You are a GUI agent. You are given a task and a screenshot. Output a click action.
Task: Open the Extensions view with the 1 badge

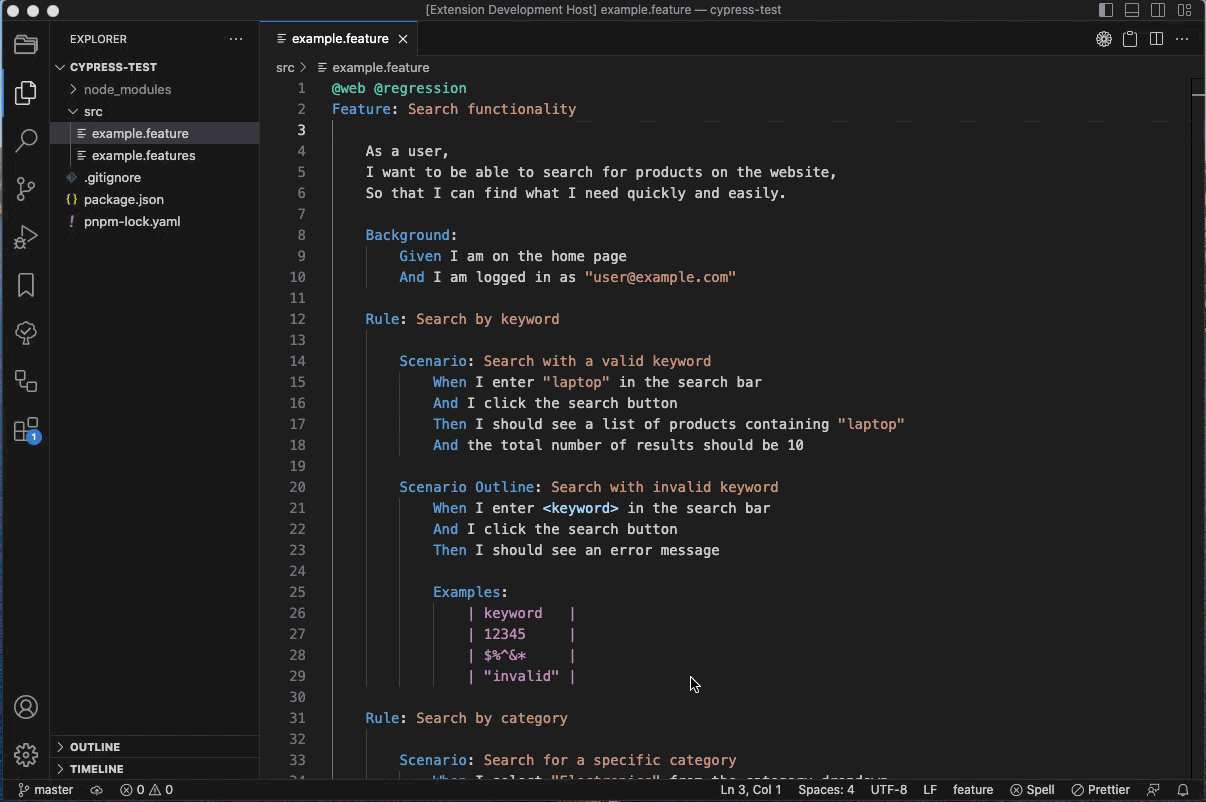[26, 430]
